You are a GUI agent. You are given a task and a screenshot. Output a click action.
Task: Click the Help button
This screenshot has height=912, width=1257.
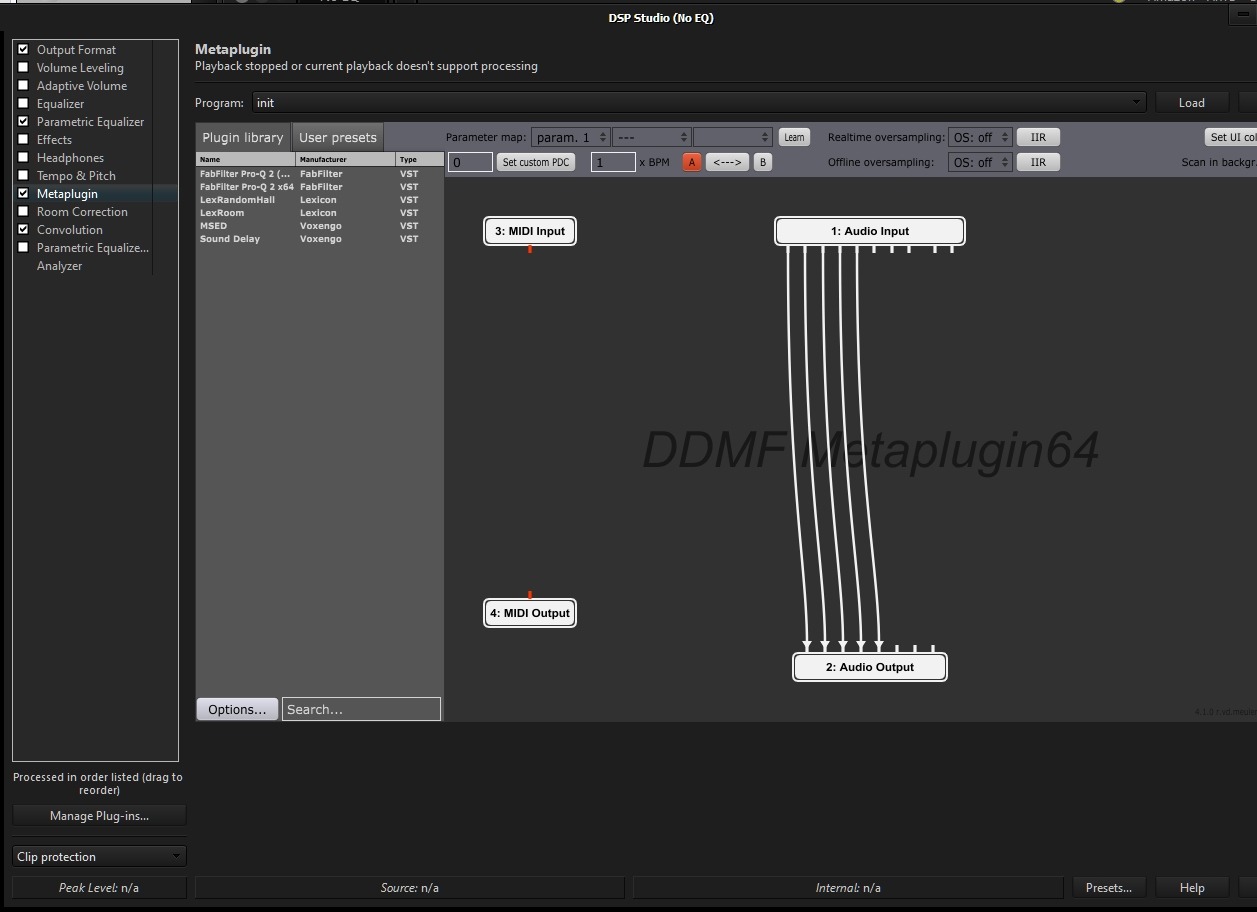pos(1191,888)
